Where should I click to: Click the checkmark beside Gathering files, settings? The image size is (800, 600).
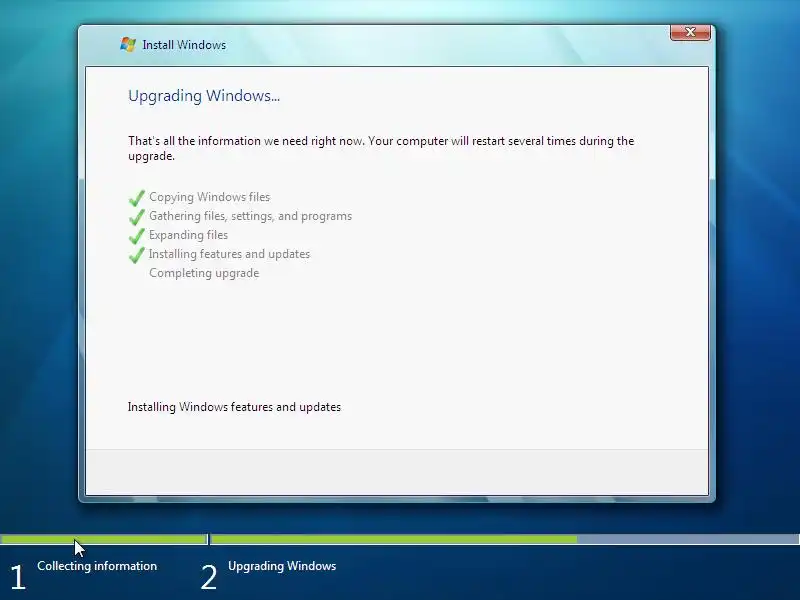click(137, 216)
